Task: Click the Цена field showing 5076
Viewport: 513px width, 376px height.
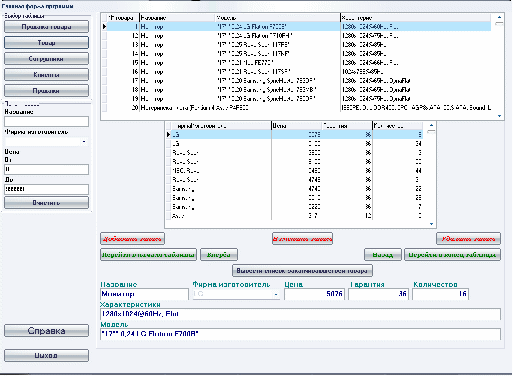Action: point(314,294)
